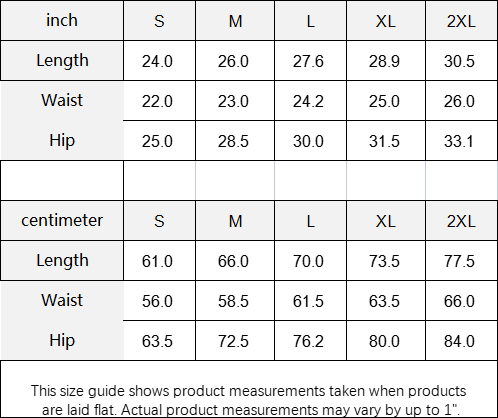
Task: Select the inch Length value 28.9
Action: 386,61
